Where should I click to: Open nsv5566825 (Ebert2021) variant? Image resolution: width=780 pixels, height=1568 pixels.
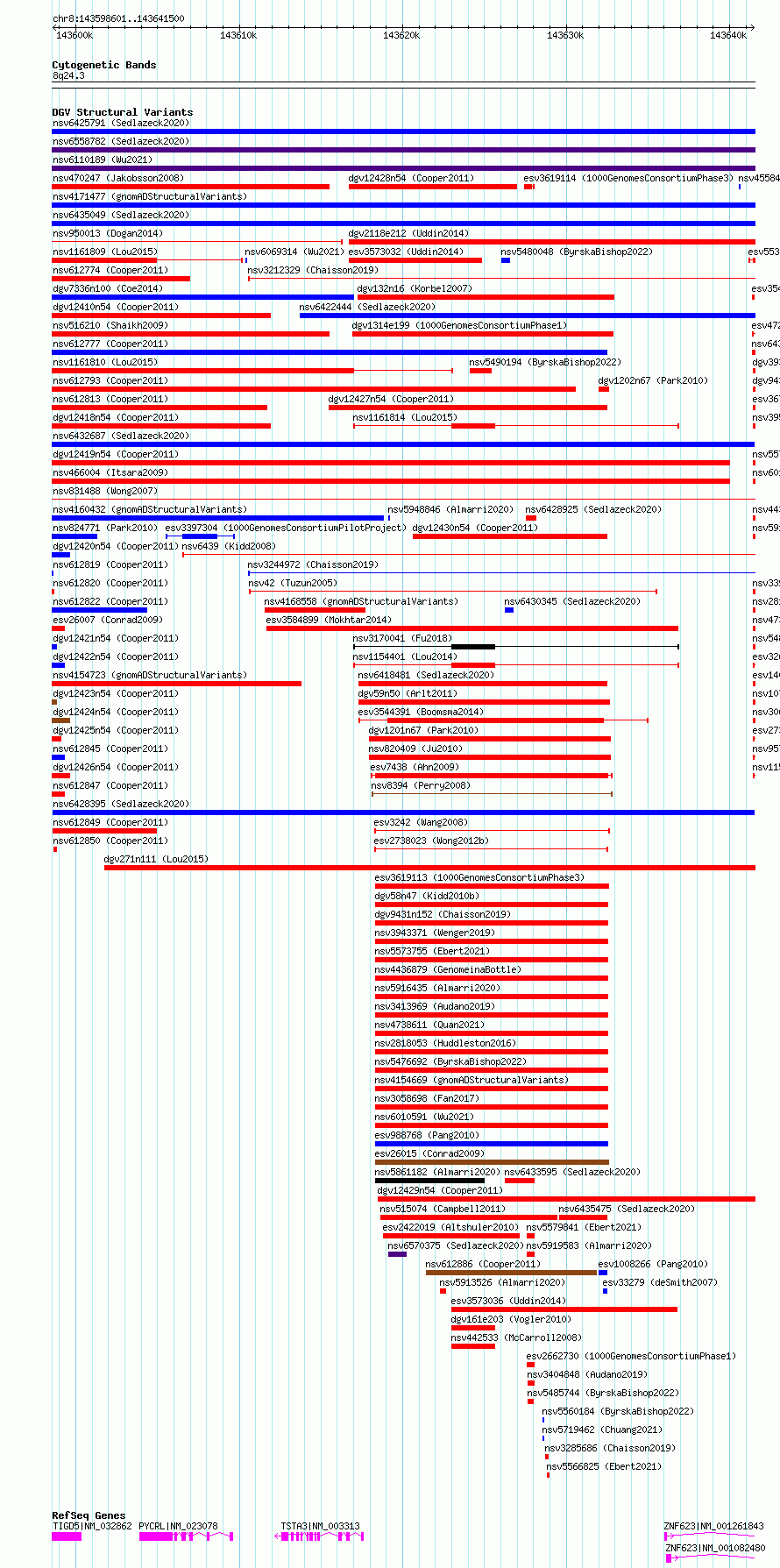pos(605,1466)
